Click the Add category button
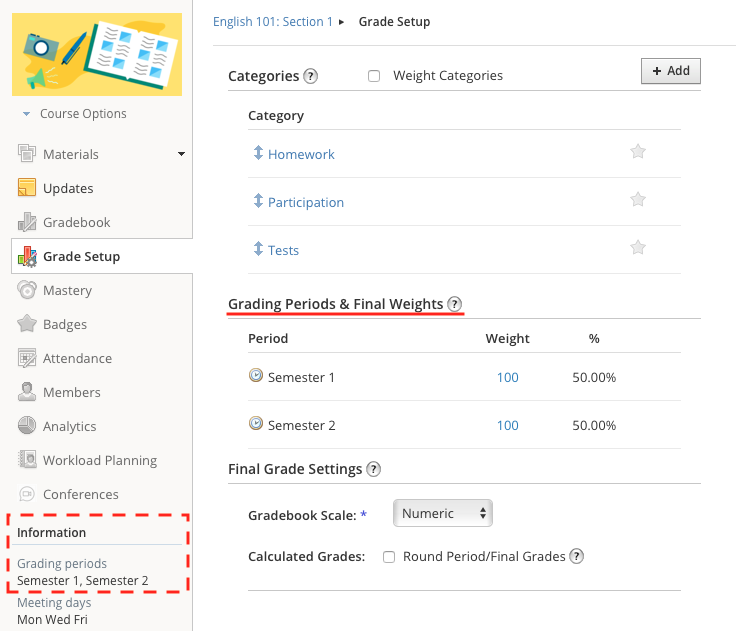 click(670, 71)
